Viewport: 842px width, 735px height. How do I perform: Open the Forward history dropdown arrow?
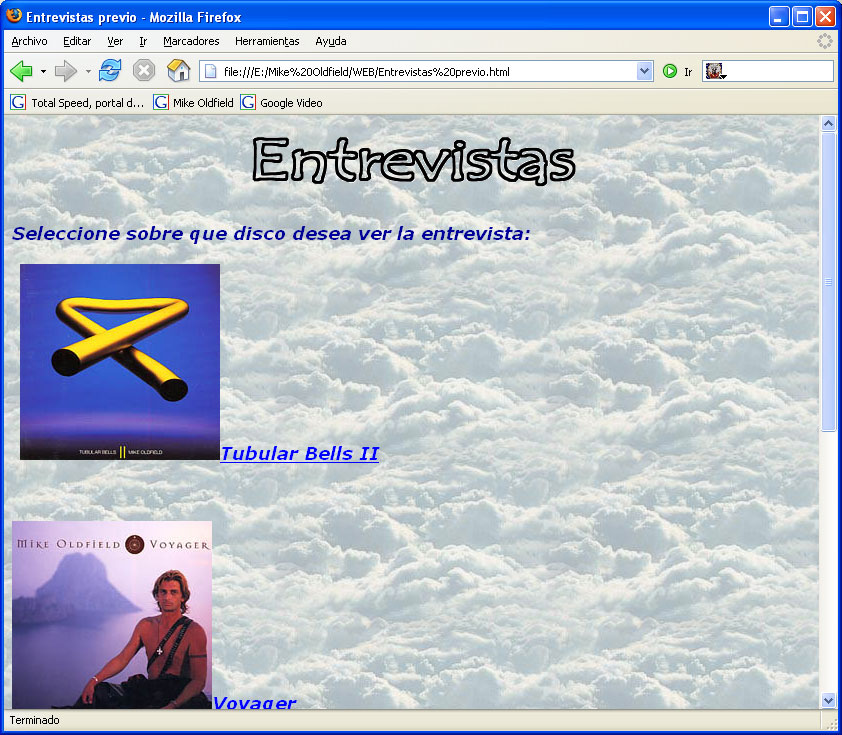coord(88,71)
